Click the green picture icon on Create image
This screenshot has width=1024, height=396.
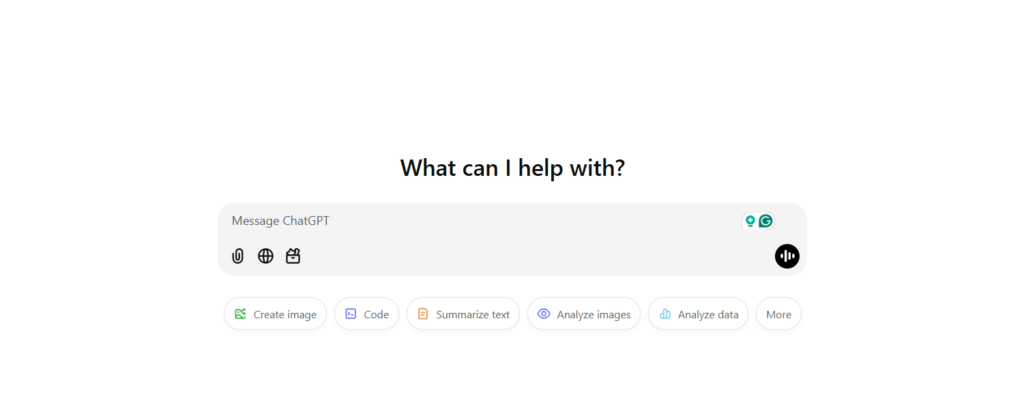tap(240, 314)
